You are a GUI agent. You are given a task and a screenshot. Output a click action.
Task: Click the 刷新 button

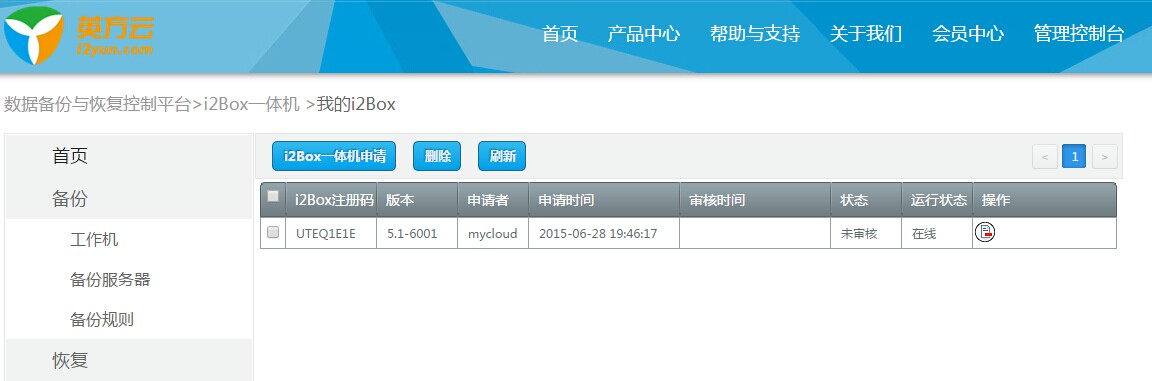click(x=503, y=156)
